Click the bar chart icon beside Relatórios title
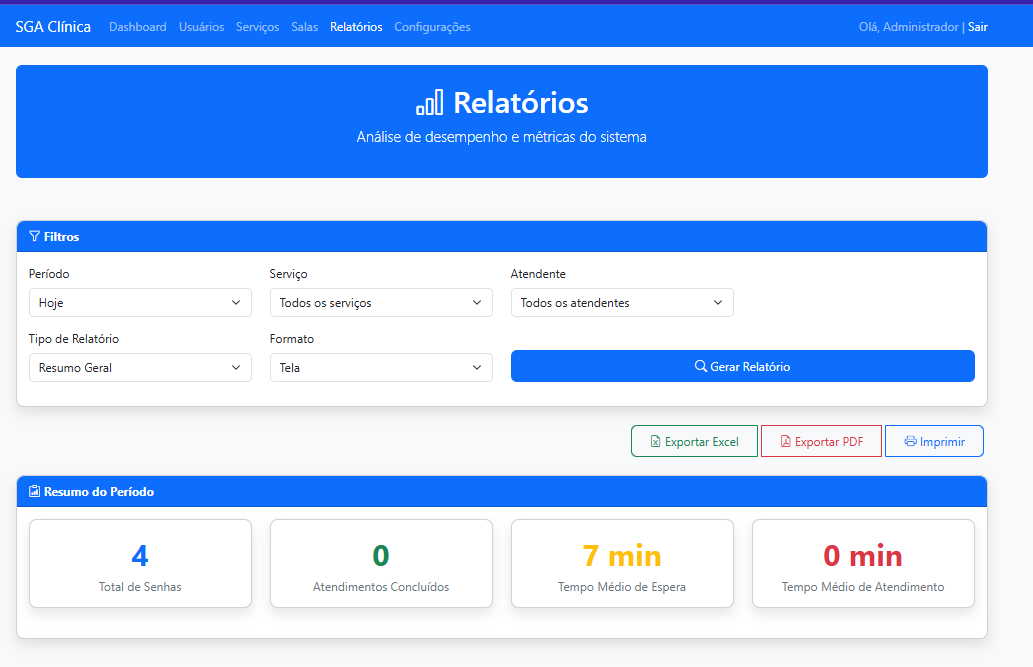This screenshot has height=667, width=1033. 428,102
